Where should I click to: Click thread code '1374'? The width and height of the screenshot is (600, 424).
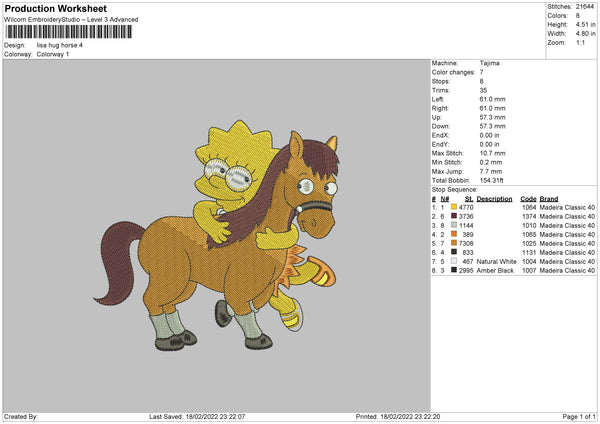529,217
